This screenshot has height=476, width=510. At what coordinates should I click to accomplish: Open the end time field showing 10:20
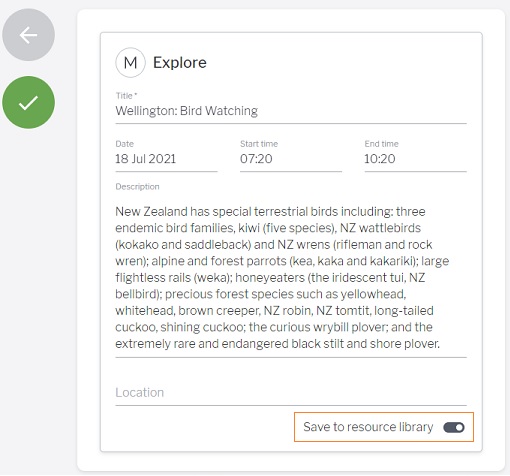coord(415,159)
